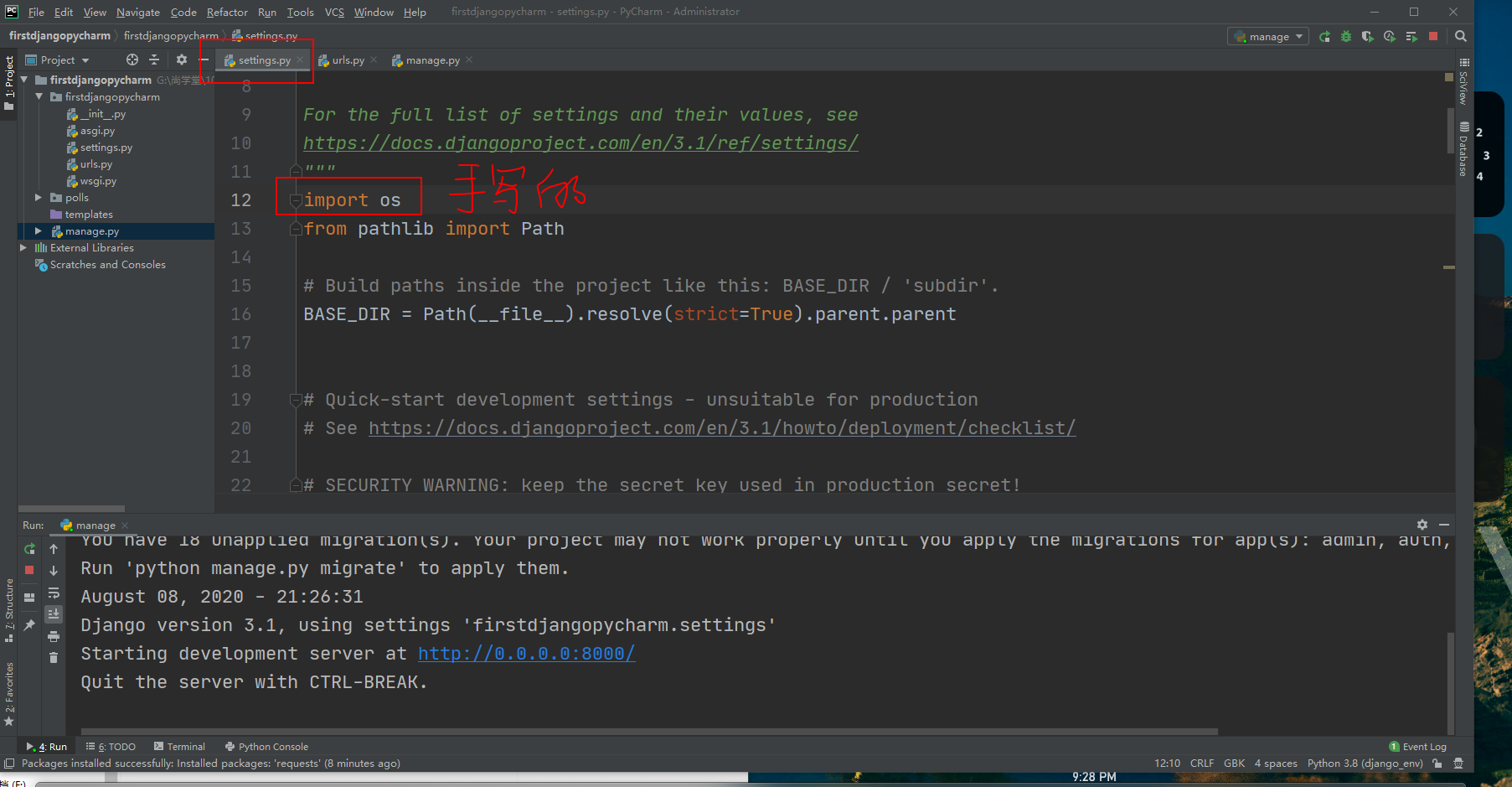Screen dimensions: 1512x787
Task: Open http://0.0.0.0:8000/ server link
Action: (x=526, y=654)
